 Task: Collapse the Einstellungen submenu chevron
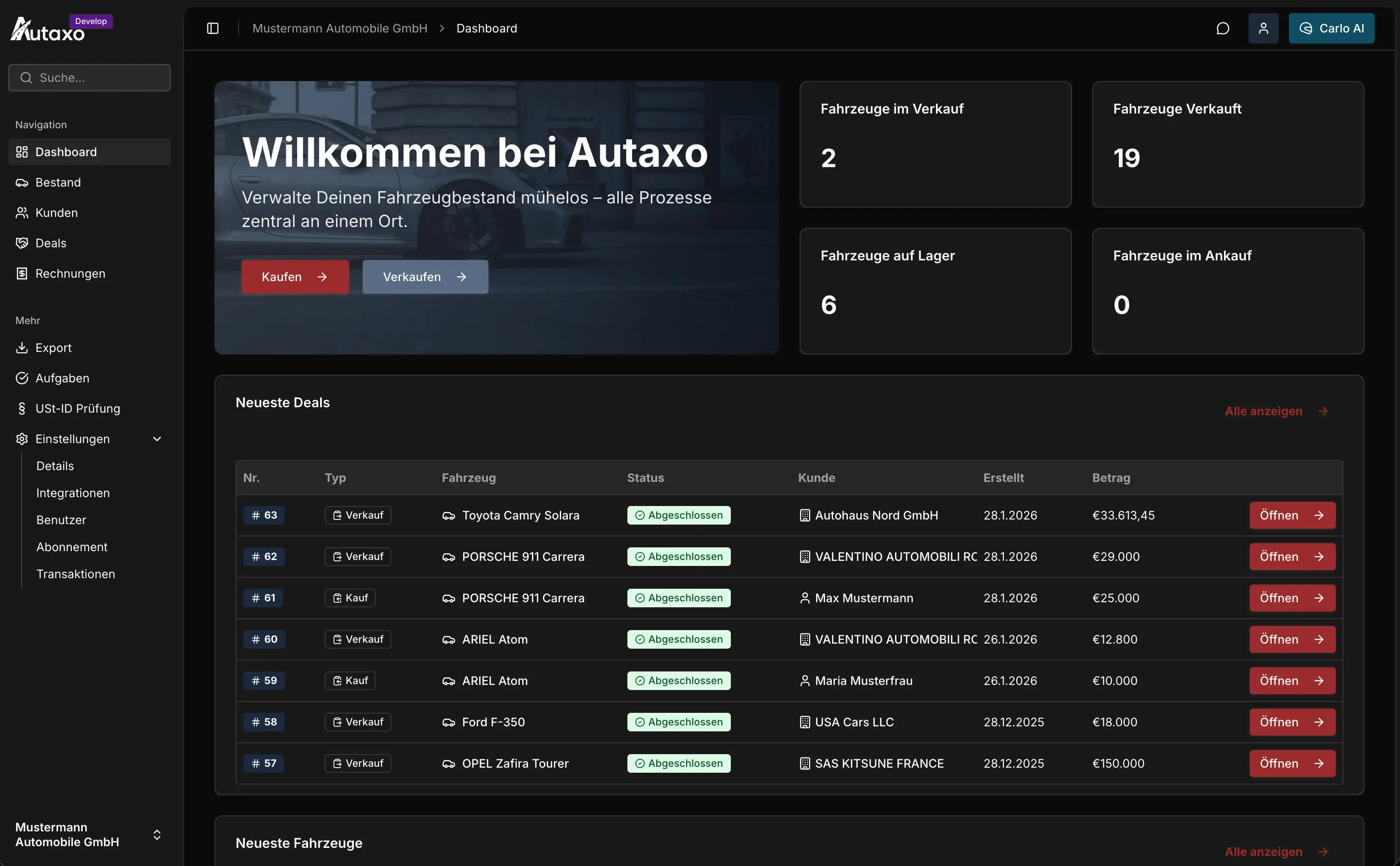(x=156, y=439)
